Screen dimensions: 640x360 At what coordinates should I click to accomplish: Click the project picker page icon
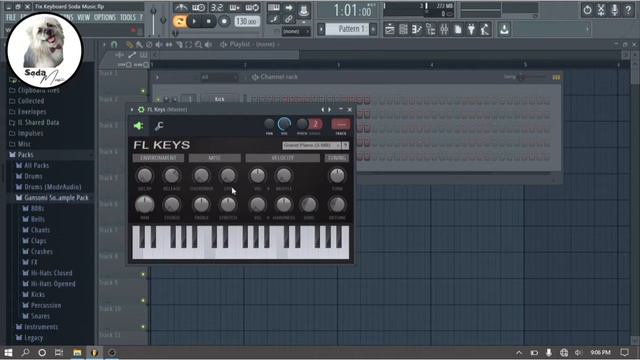pos(458,29)
